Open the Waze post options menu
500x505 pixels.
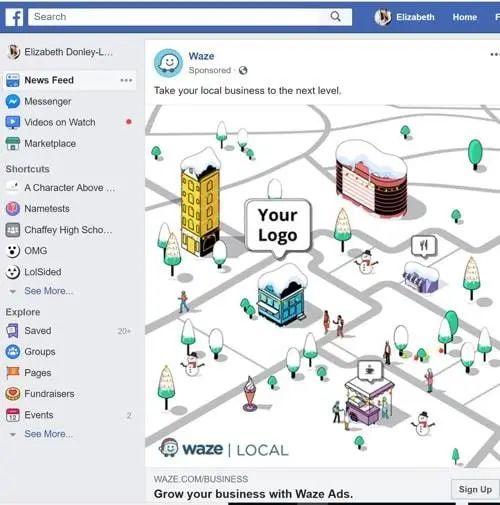tap(495, 54)
